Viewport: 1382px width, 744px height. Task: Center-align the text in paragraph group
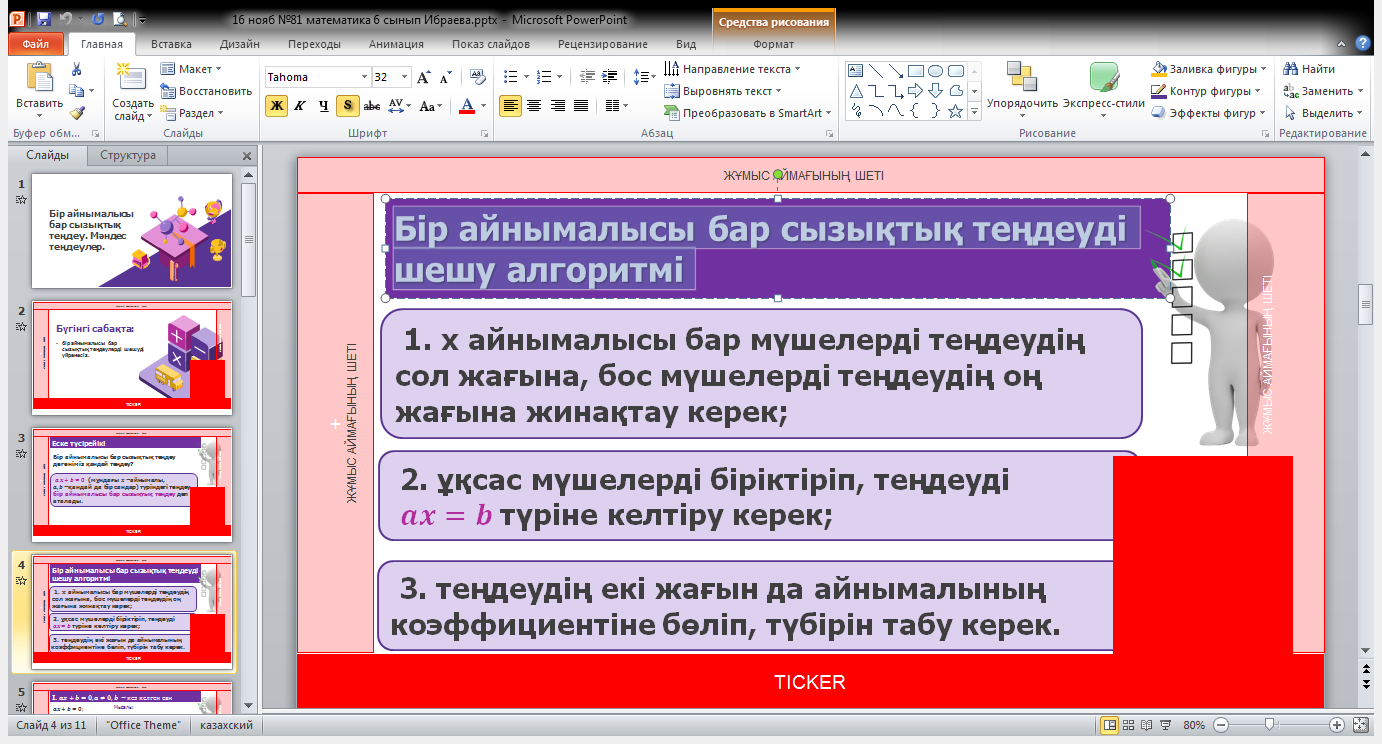pos(534,106)
